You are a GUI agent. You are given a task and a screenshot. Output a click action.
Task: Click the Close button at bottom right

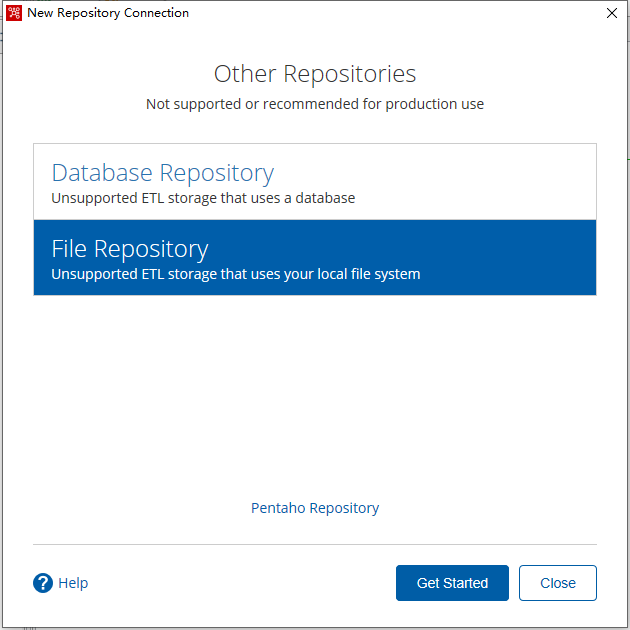(x=557, y=583)
